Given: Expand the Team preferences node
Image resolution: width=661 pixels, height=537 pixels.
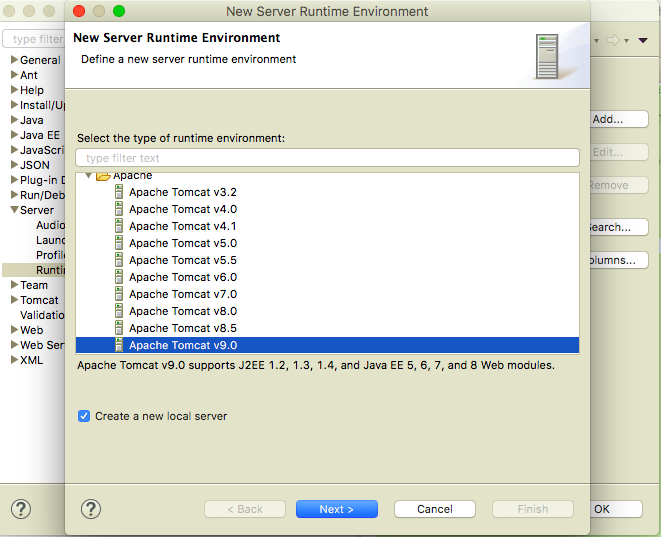Looking at the screenshot, I should 14,285.
